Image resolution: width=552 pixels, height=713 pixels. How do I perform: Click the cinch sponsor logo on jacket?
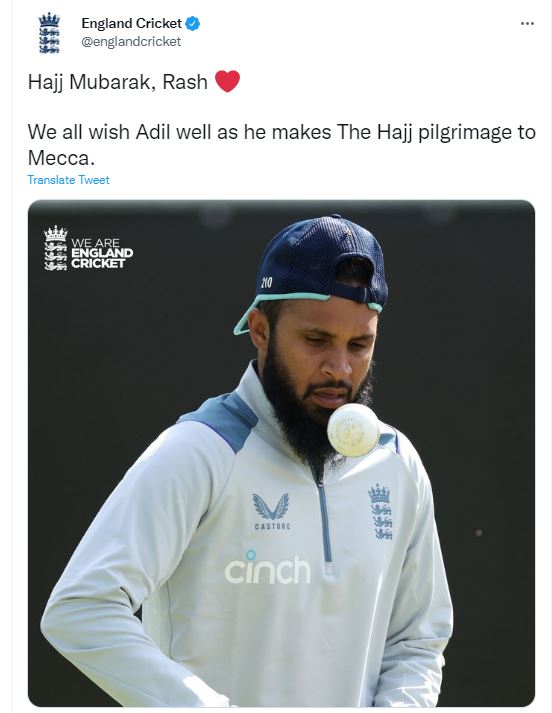[267, 567]
